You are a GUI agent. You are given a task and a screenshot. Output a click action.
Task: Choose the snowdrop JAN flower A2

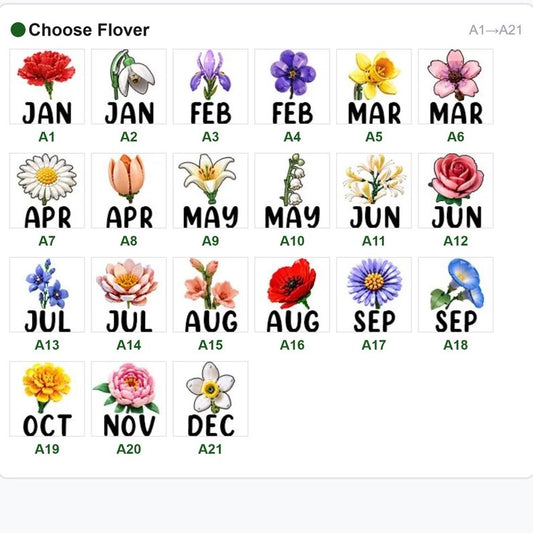(x=129, y=87)
